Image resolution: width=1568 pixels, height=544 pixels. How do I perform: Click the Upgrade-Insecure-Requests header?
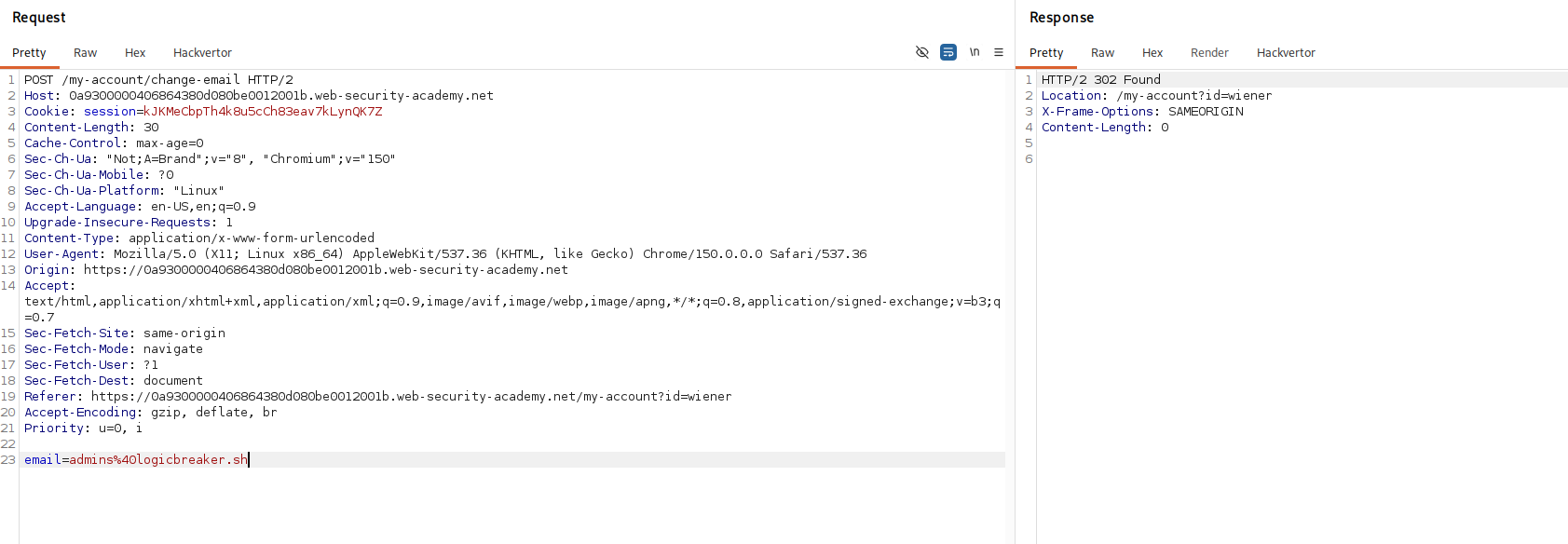pyautogui.click(x=129, y=223)
